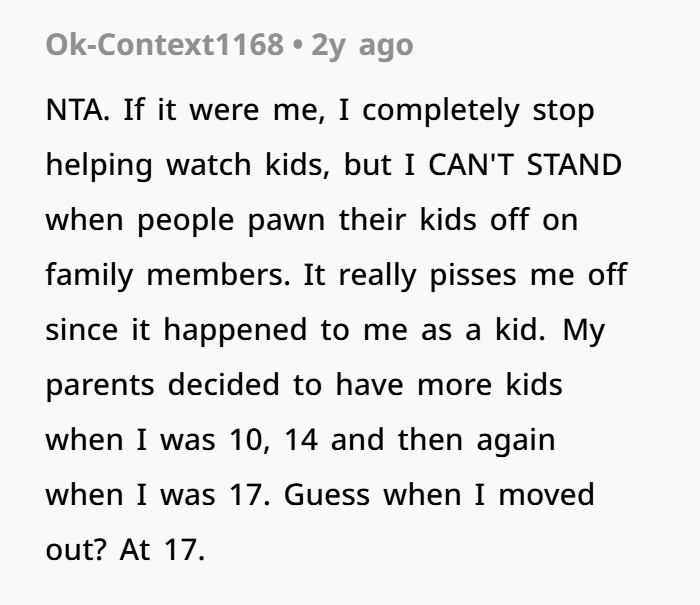The height and width of the screenshot is (605, 700).
Task: Open the Ok-Context1168 user profile
Action: (x=164, y=45)
